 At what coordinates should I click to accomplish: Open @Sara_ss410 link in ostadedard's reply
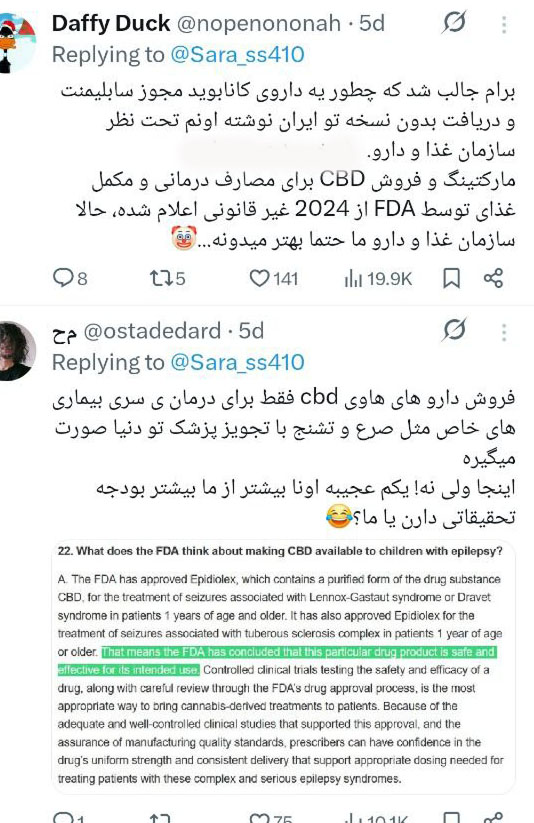click(238, 362)
